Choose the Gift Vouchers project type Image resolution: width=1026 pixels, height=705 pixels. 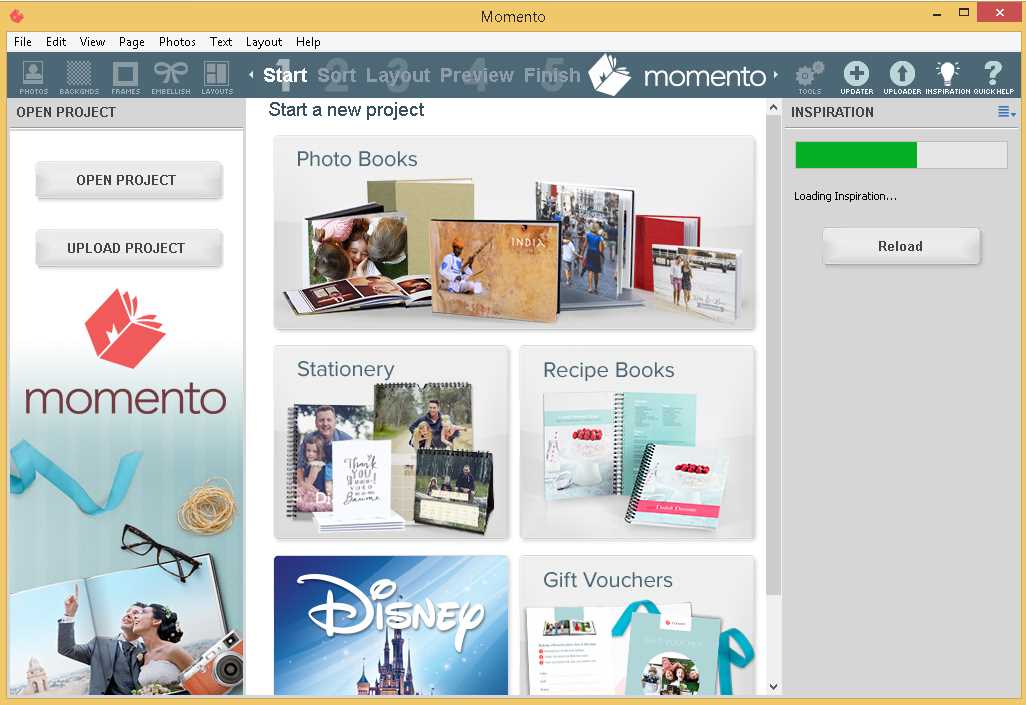(x=637, y=625)
